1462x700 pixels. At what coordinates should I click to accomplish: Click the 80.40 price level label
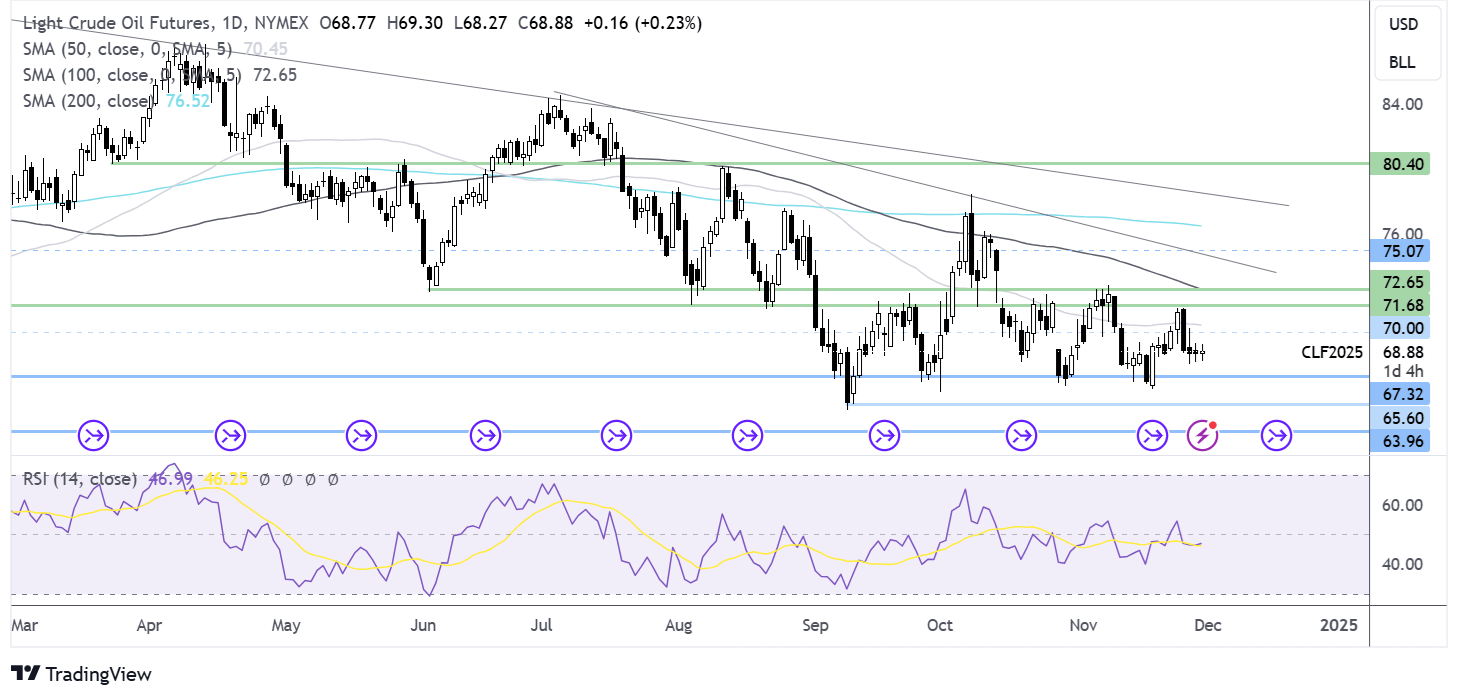pyautogui.click(x=1401, y=163)
